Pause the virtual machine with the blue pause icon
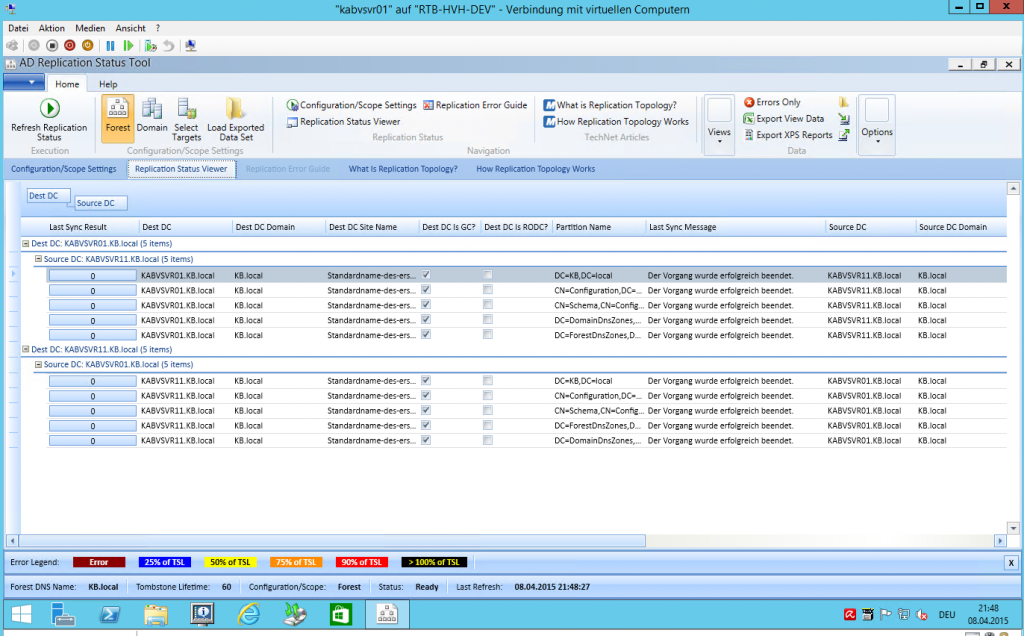 [x=110, y=46]
